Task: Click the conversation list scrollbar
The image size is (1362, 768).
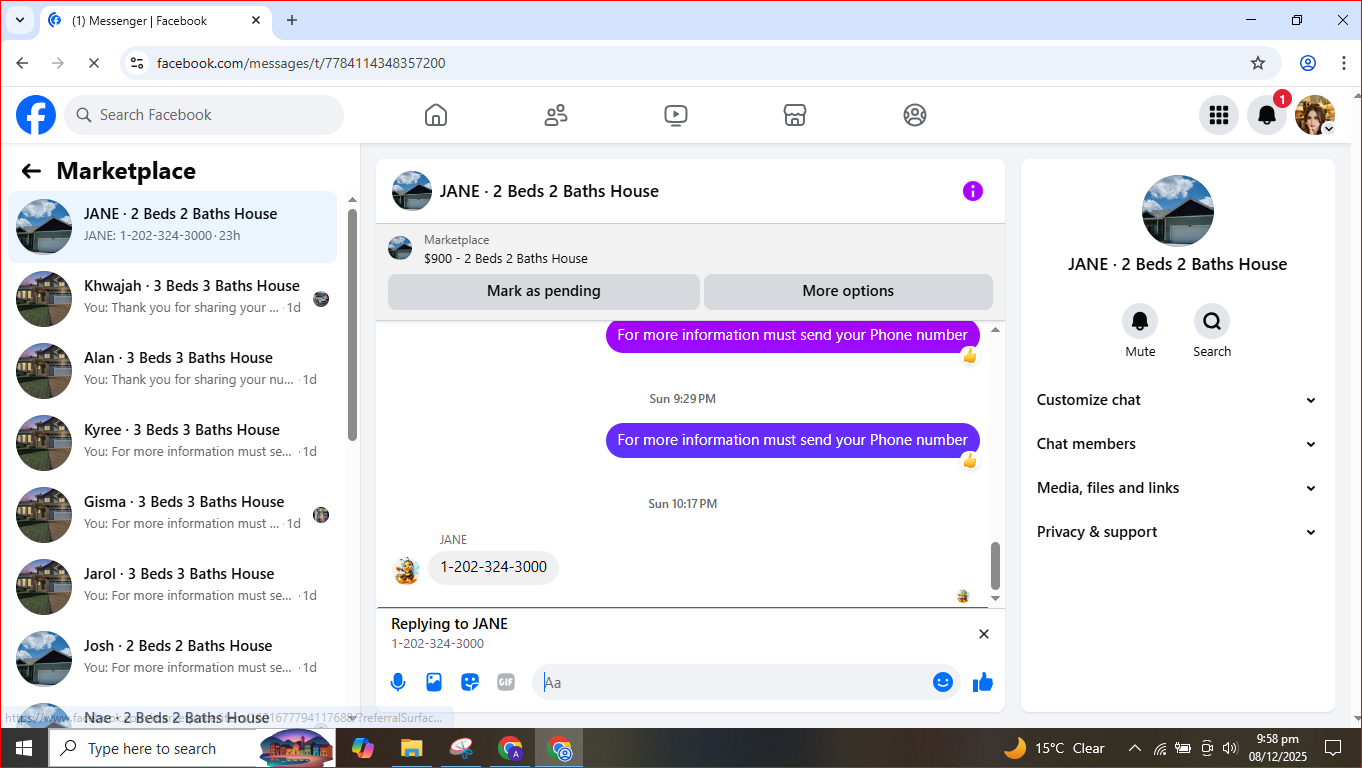Action: 352,325
